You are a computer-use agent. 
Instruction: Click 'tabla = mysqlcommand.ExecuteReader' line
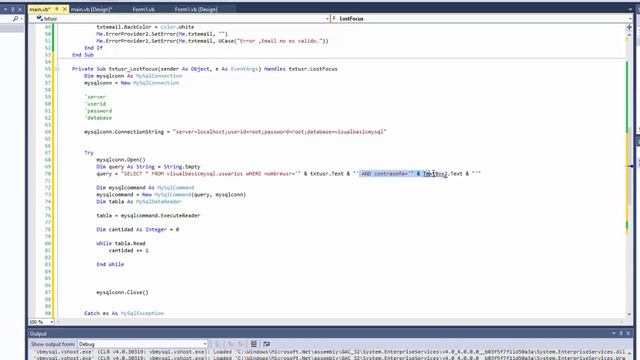tap(148, 216)
